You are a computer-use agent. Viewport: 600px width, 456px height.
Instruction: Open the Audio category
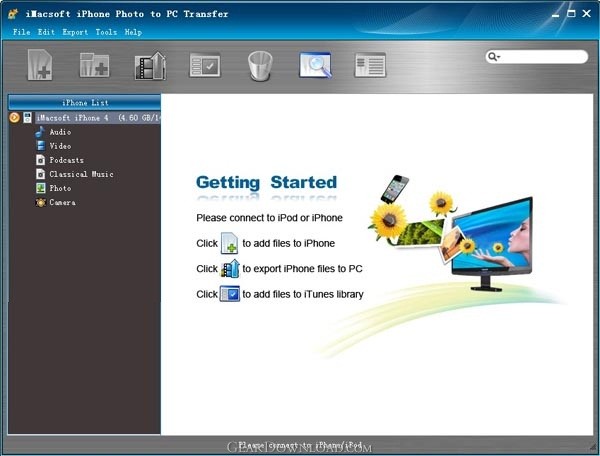[x=60, y=132]
